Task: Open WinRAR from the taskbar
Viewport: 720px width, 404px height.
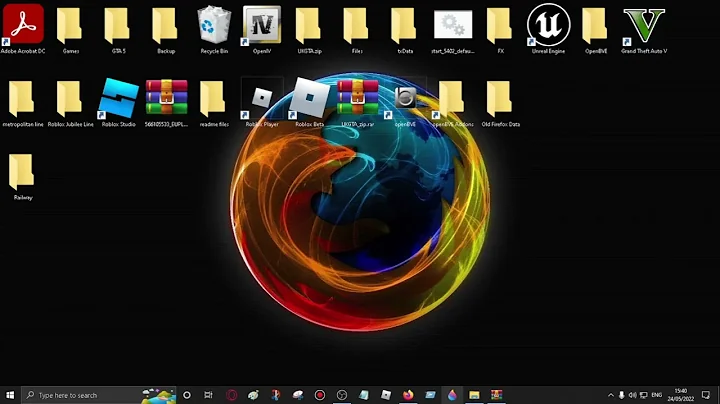Action: point(496,395)
